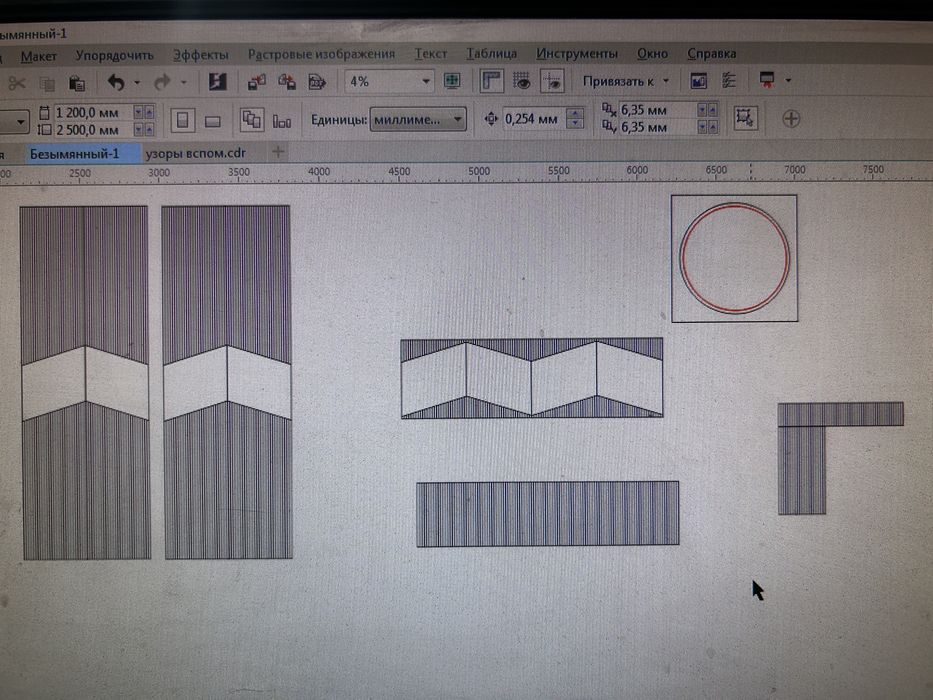Select the zigzag horizontal panel object
933x700 pixels.
click(531, 379)
